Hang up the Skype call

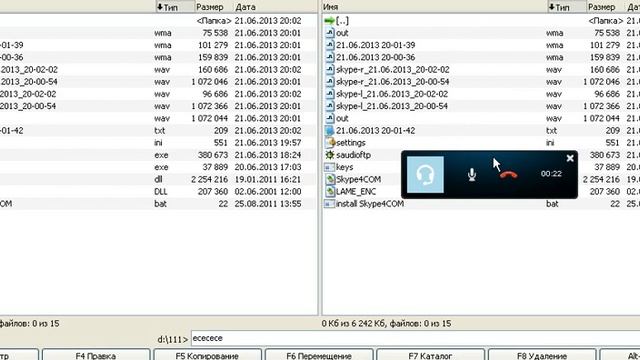tap(509, 175)
